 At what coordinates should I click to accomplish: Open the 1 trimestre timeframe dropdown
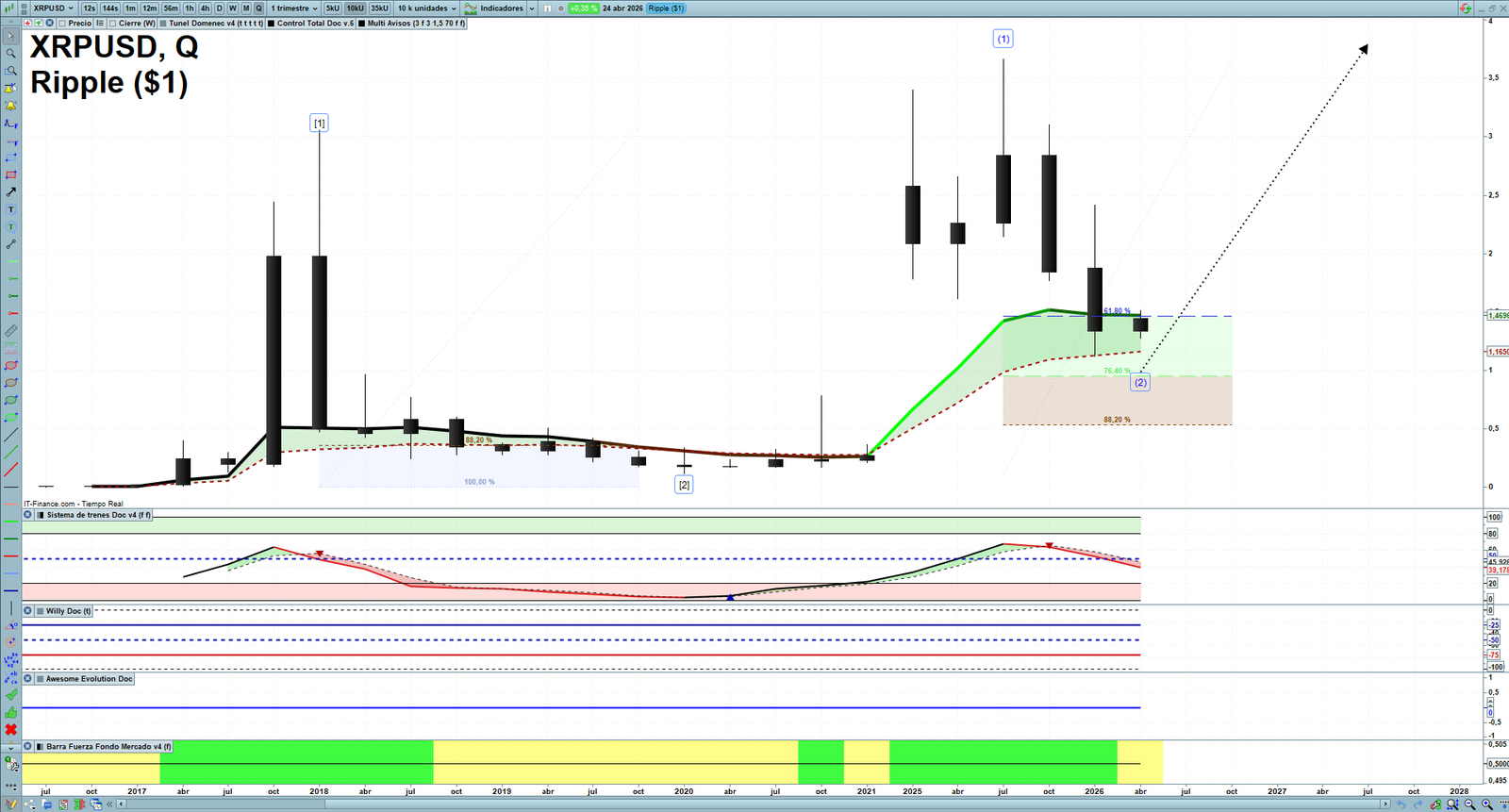coord(294,8)
